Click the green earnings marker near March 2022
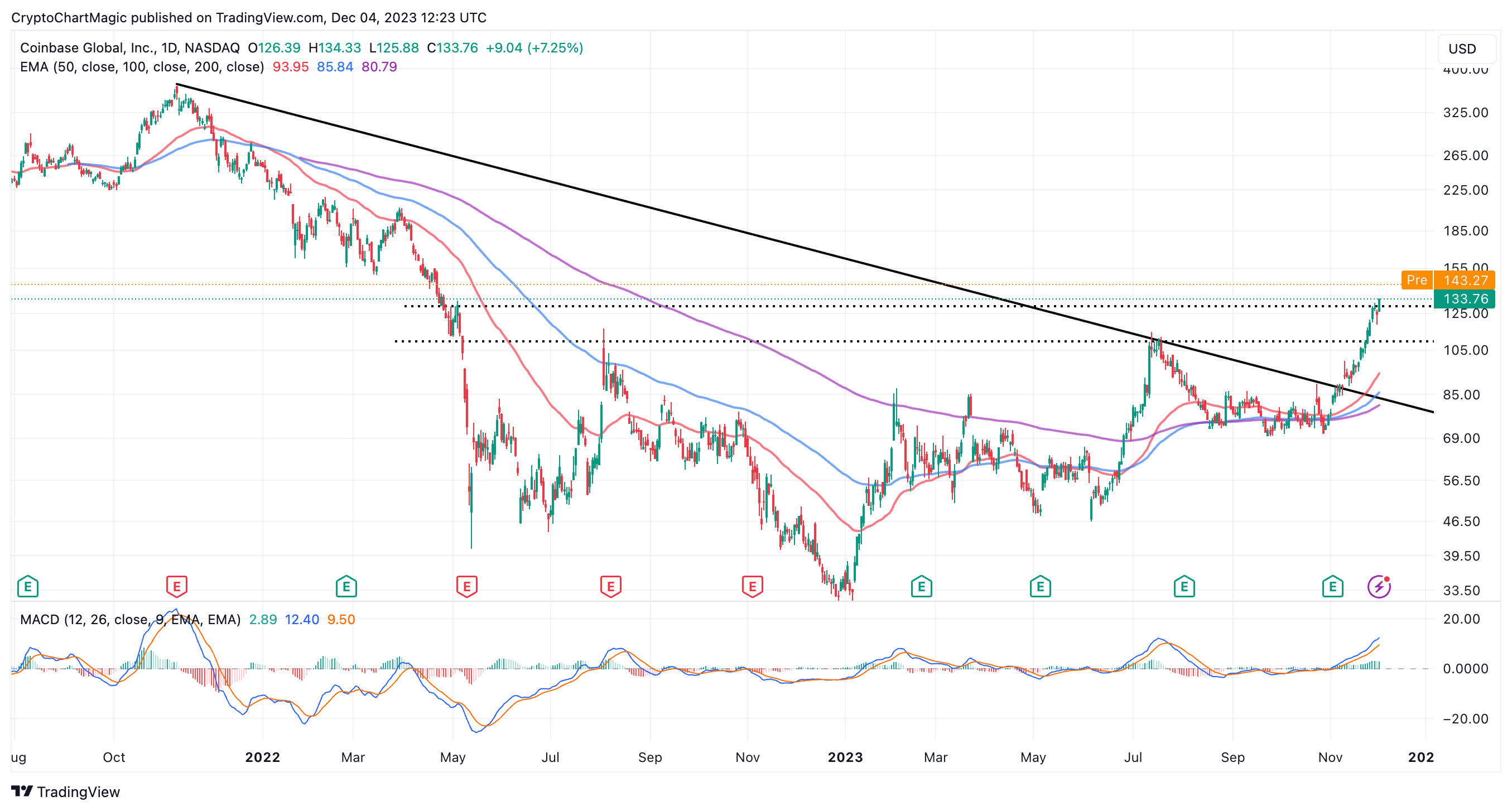1512x811 pixels. (x=346, y=586)
